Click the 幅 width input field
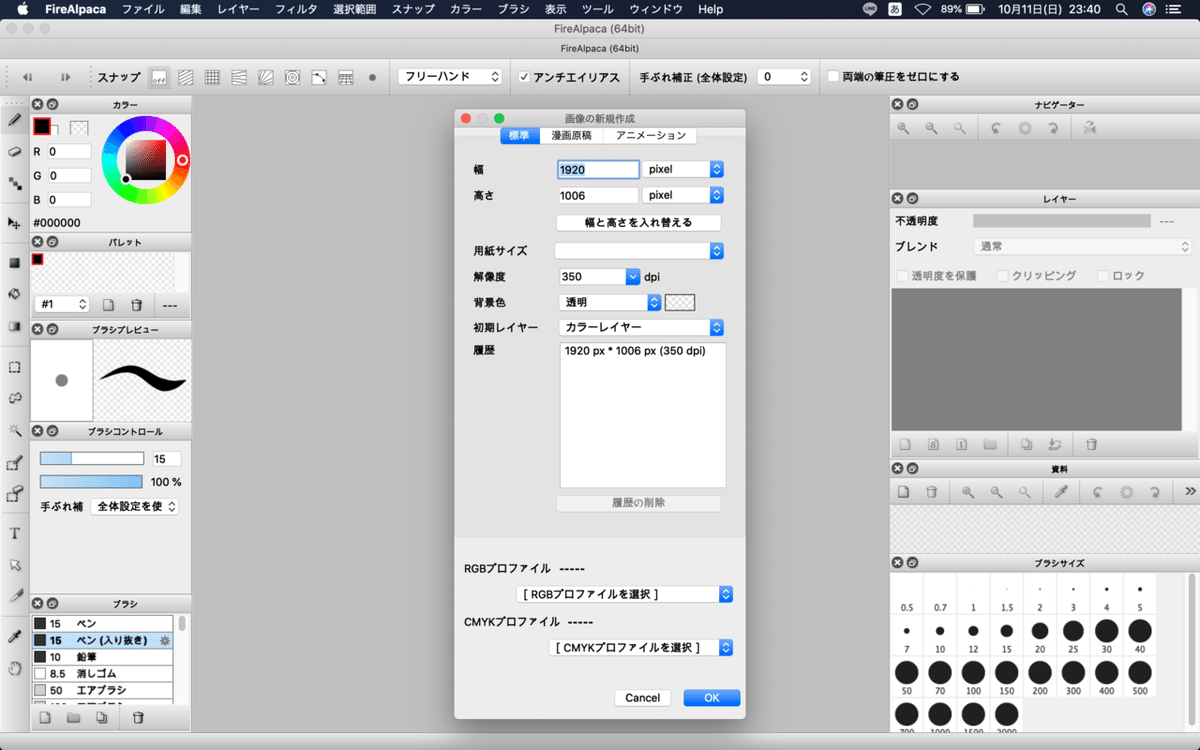1200x750 pixels. coord(598,170)
